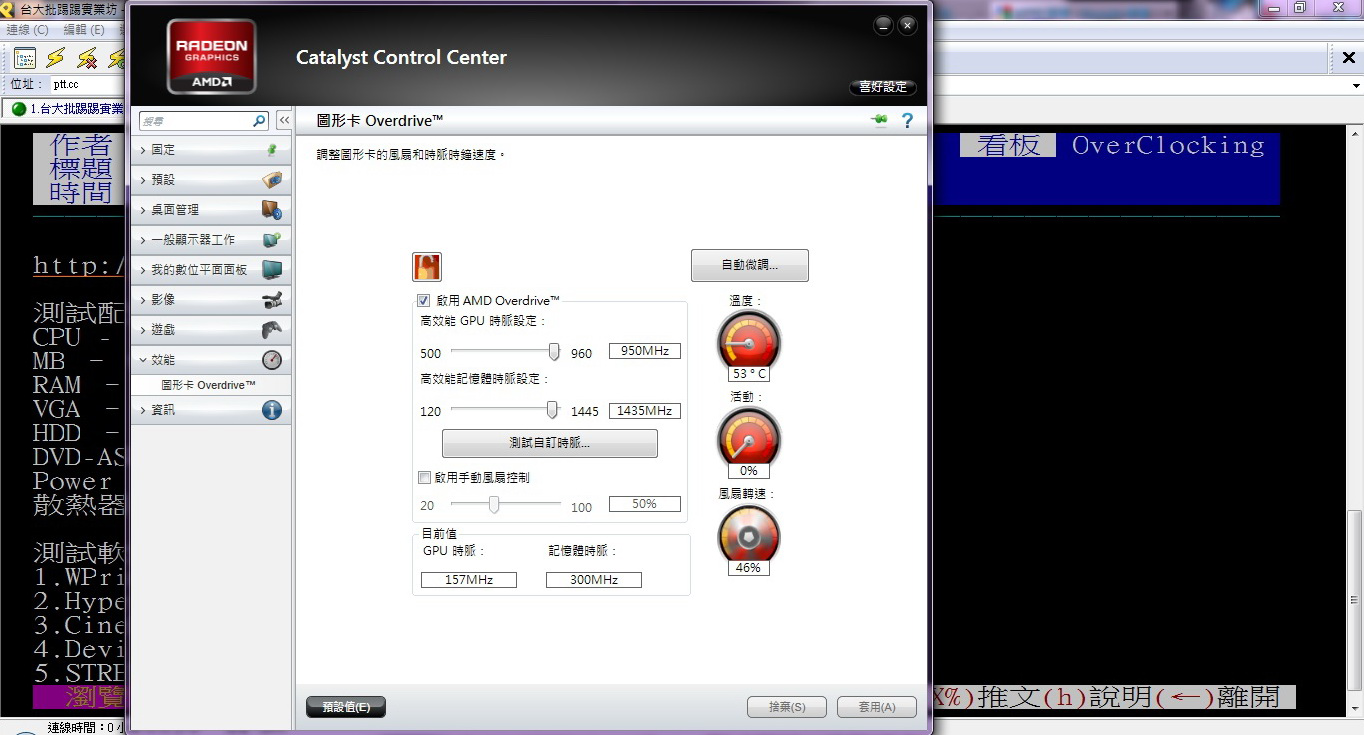
Task: Click the 50% fan speed value box
Action: [645, 504]
